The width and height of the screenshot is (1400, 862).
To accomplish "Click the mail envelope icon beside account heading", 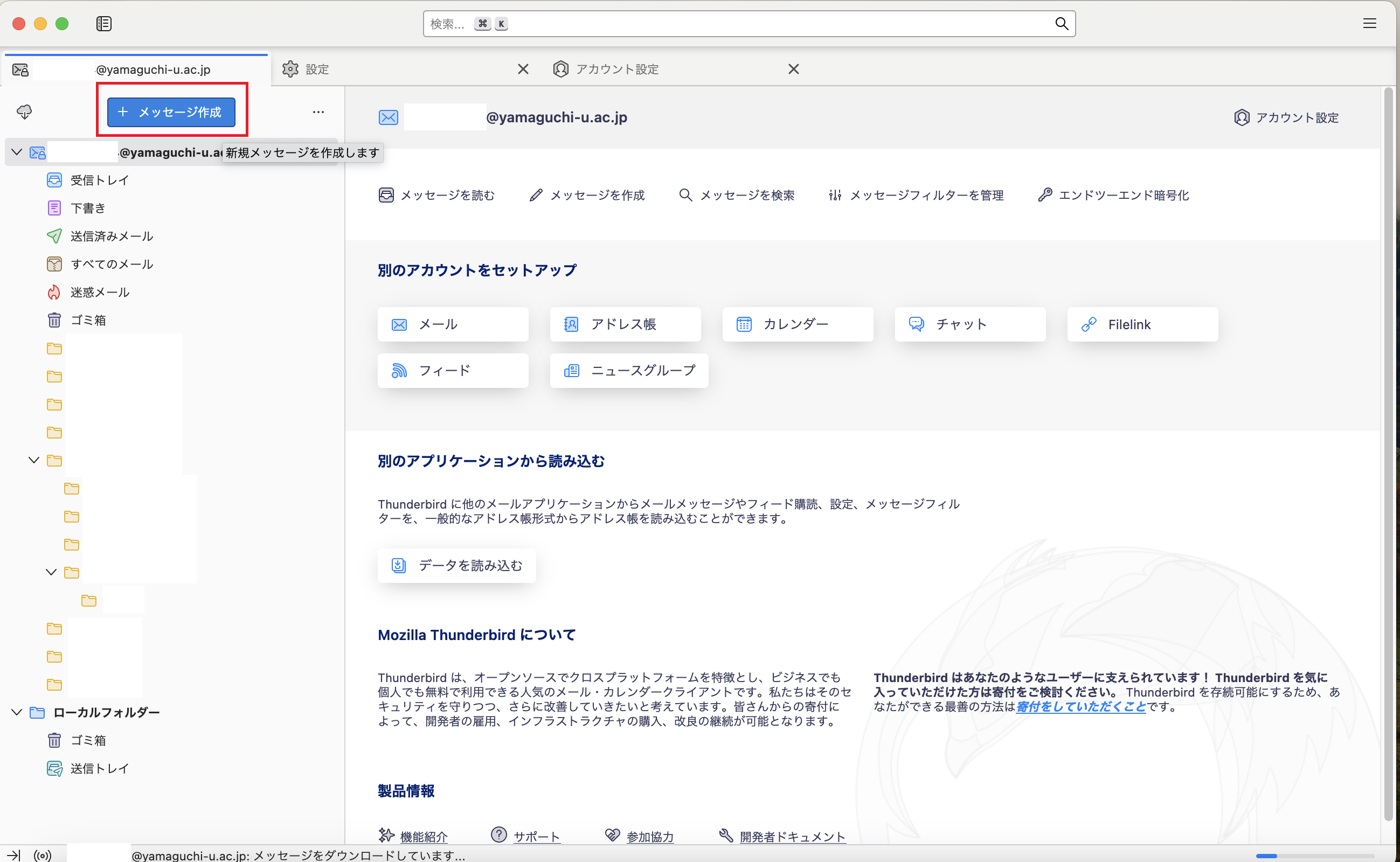I will point(389,117).
